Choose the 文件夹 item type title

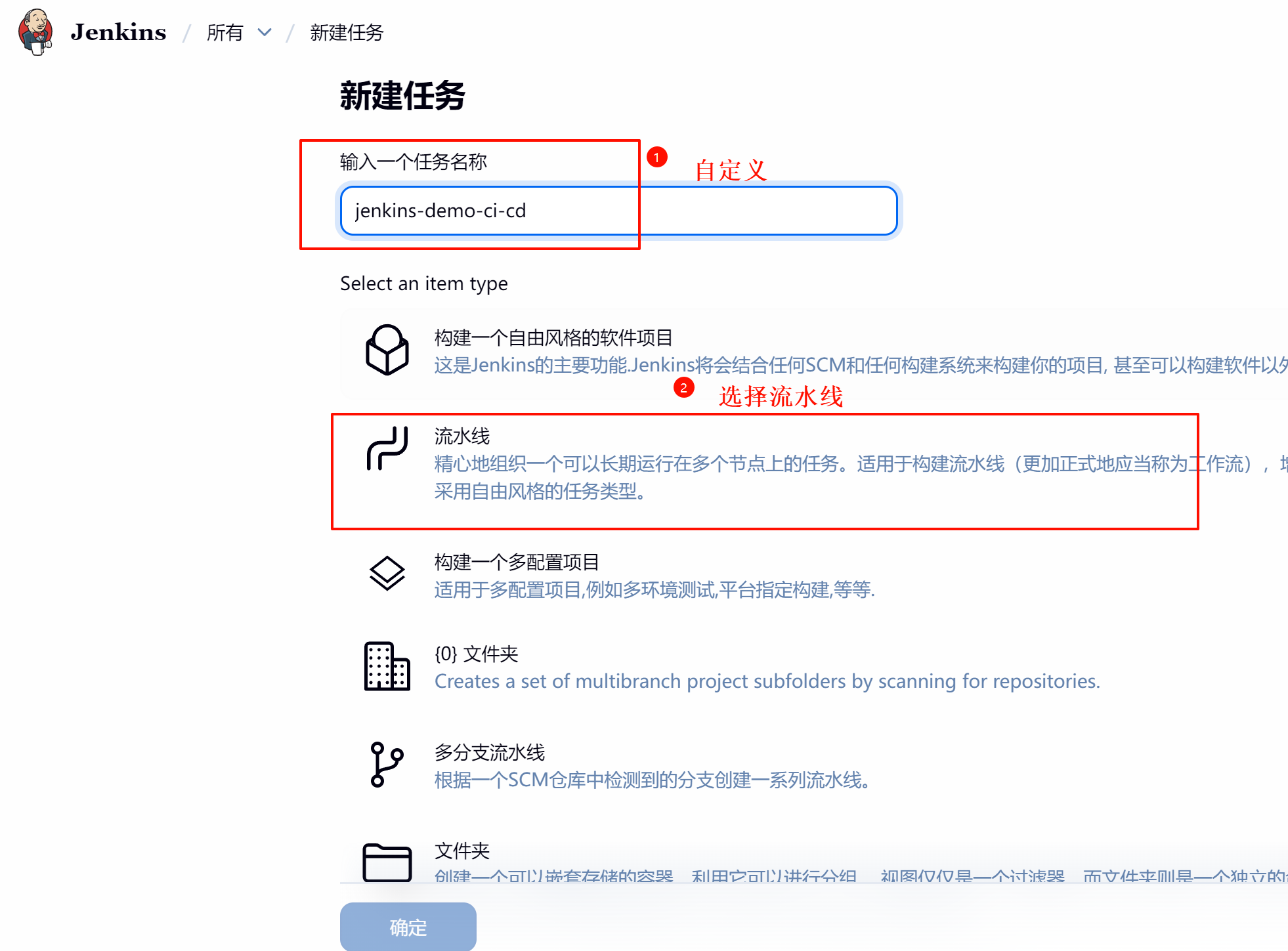462,851
